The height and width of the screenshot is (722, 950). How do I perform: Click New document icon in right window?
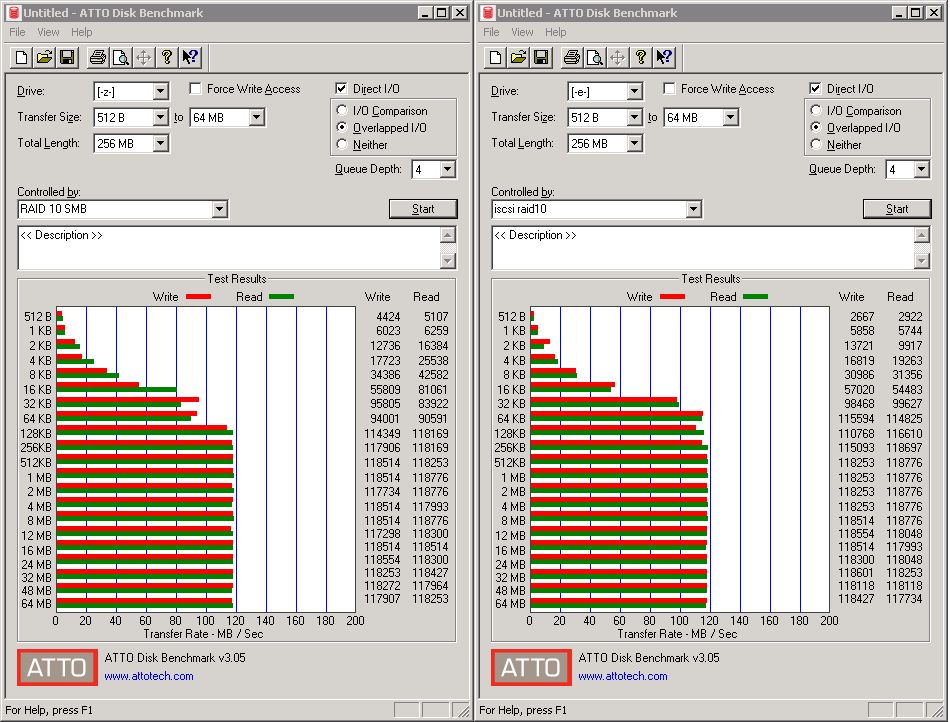point(495,58)
